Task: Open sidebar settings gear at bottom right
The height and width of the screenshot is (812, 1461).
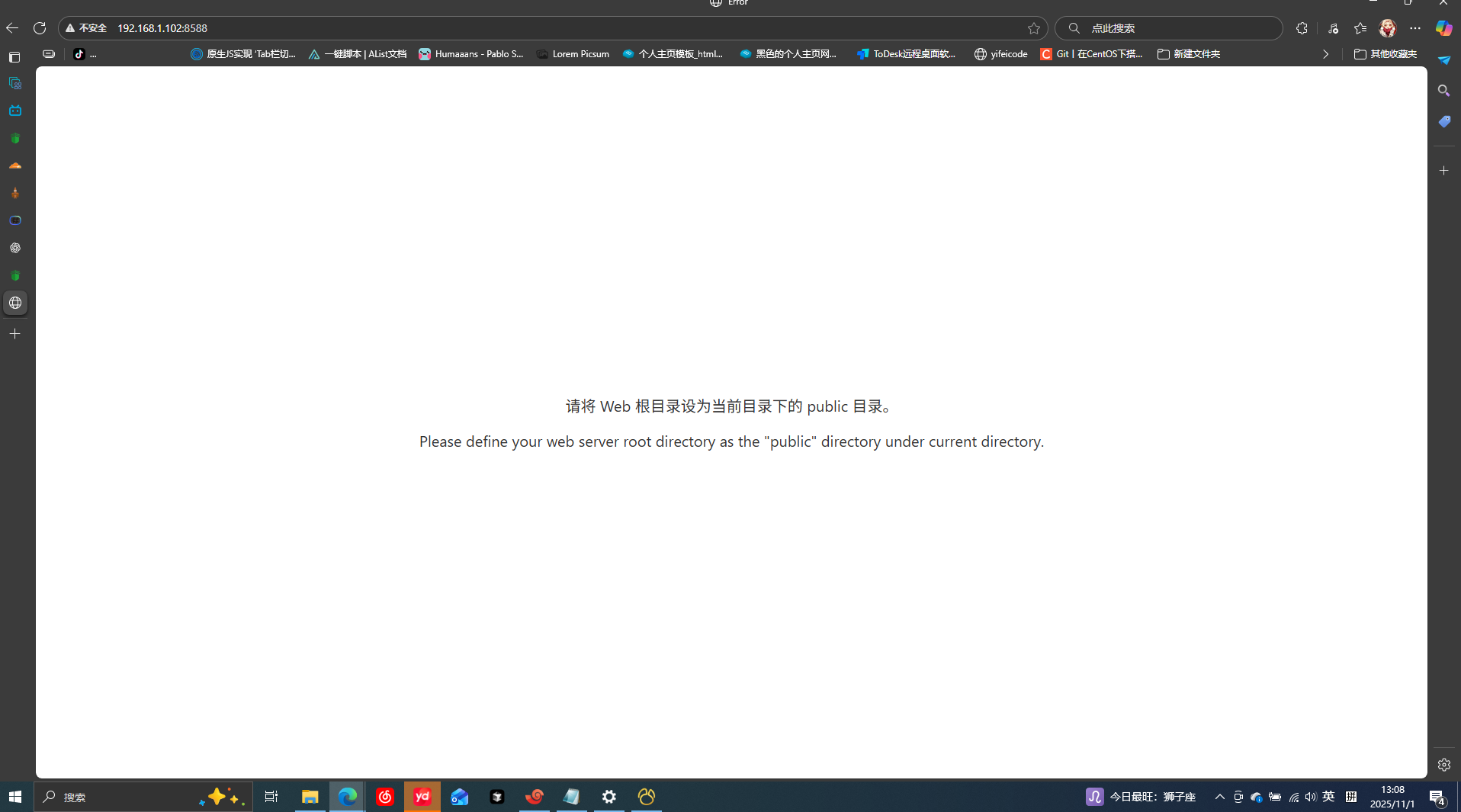Action: click(x=1443, y=765)
